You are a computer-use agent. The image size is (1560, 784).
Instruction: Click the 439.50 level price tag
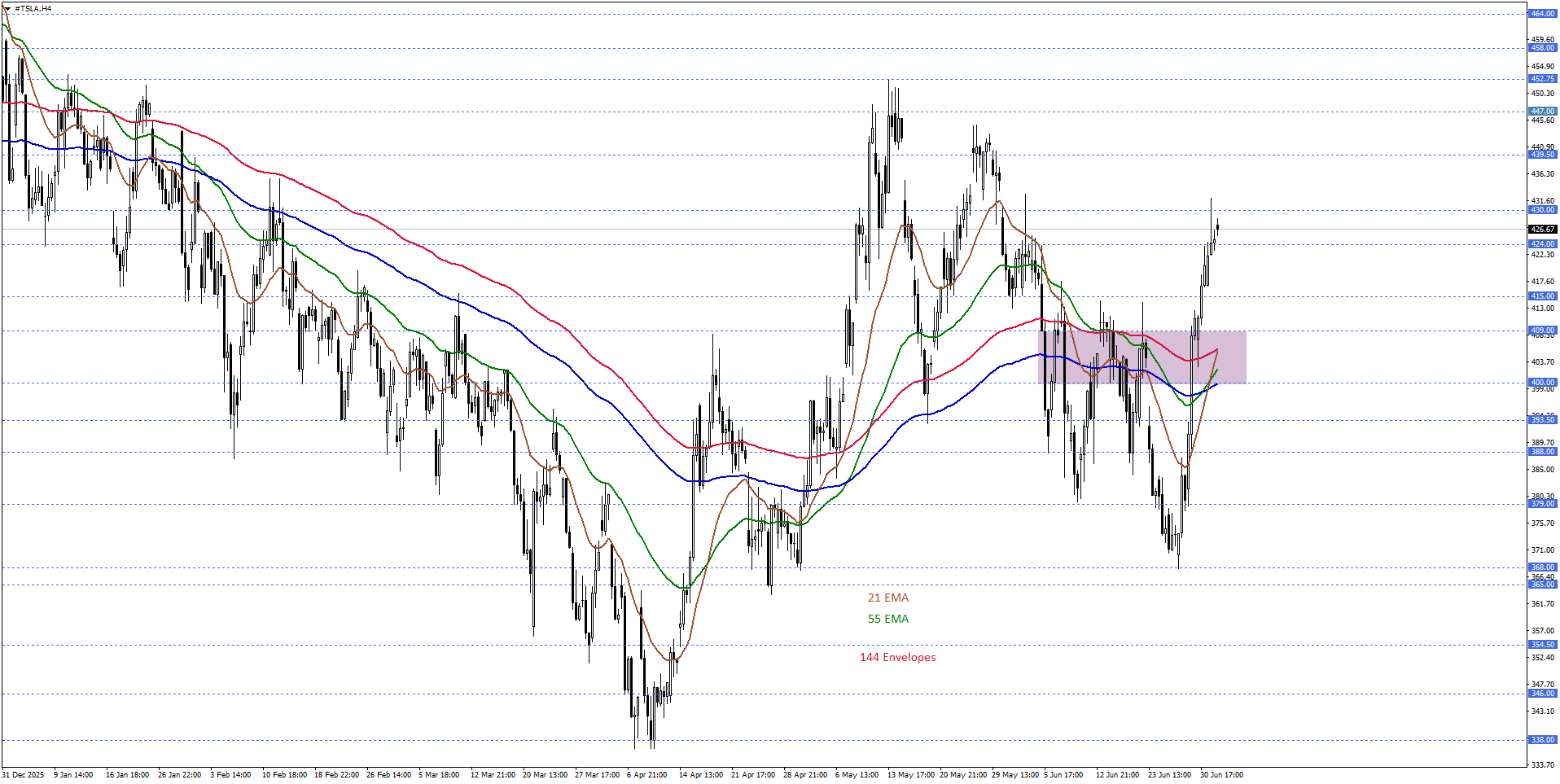pos(1542,155)
